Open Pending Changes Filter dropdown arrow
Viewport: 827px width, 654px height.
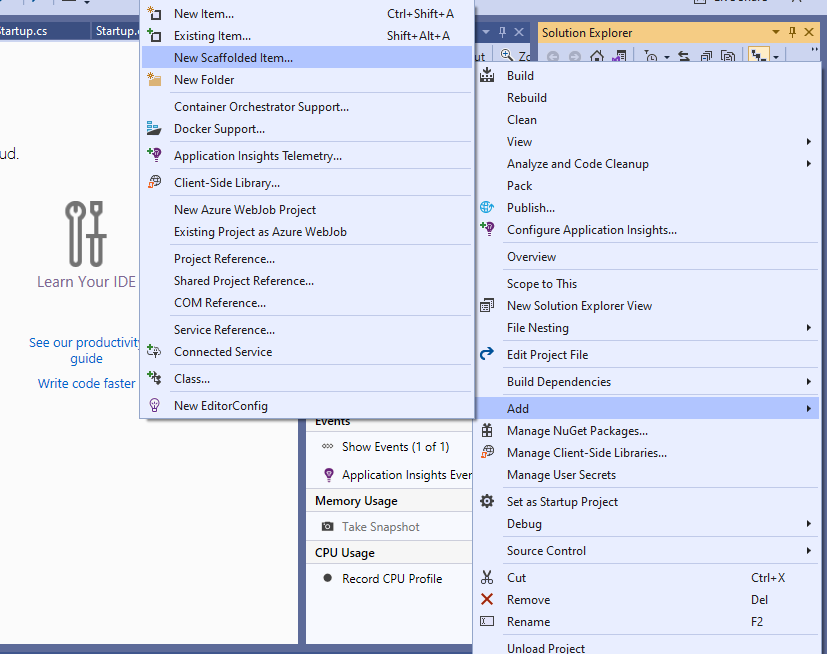(667, 56)
